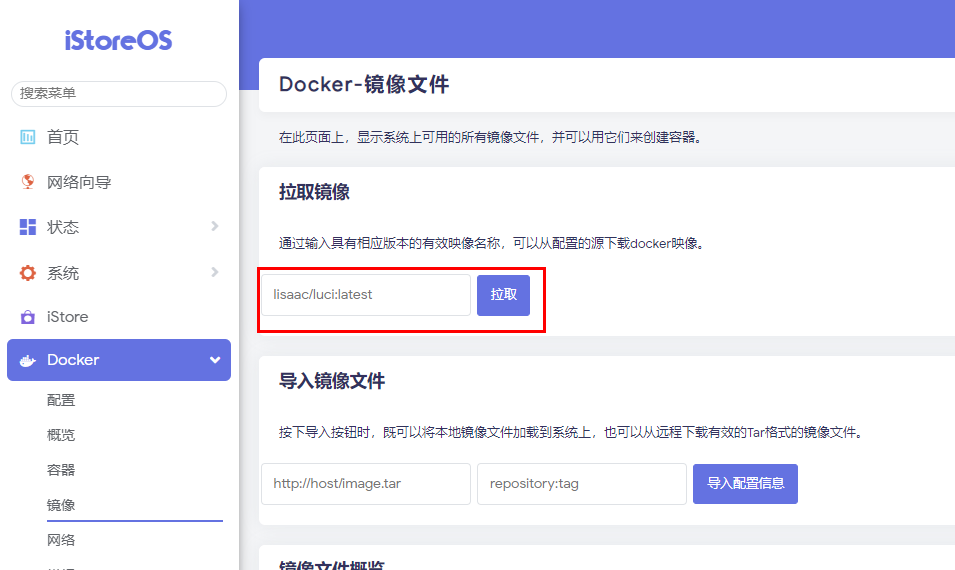Click the system gear icon
Image resolution: width=955 pixels, height=570 pixels.
[27, 273]
